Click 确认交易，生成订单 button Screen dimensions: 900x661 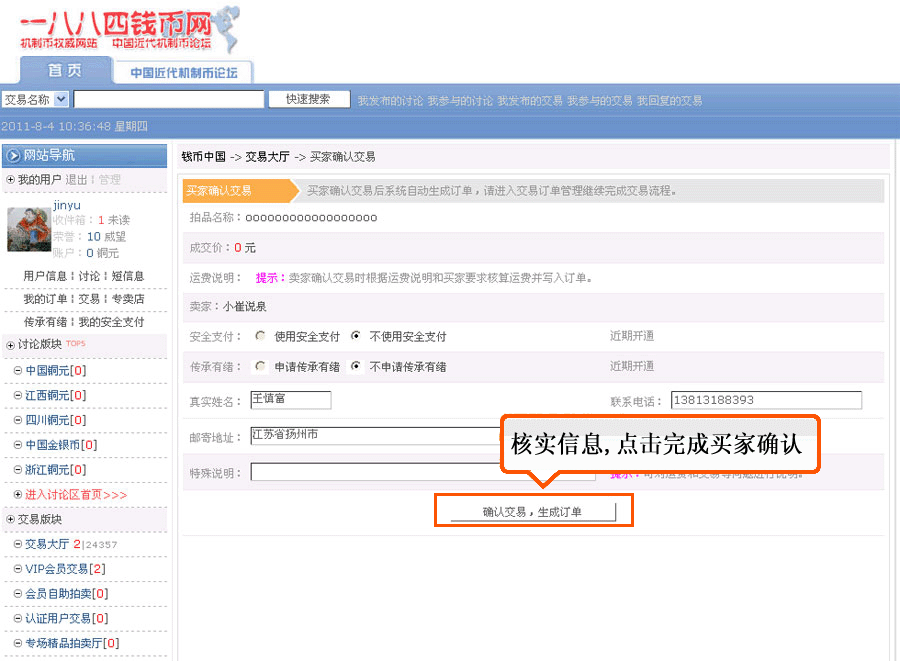click(x=533, y=512)
